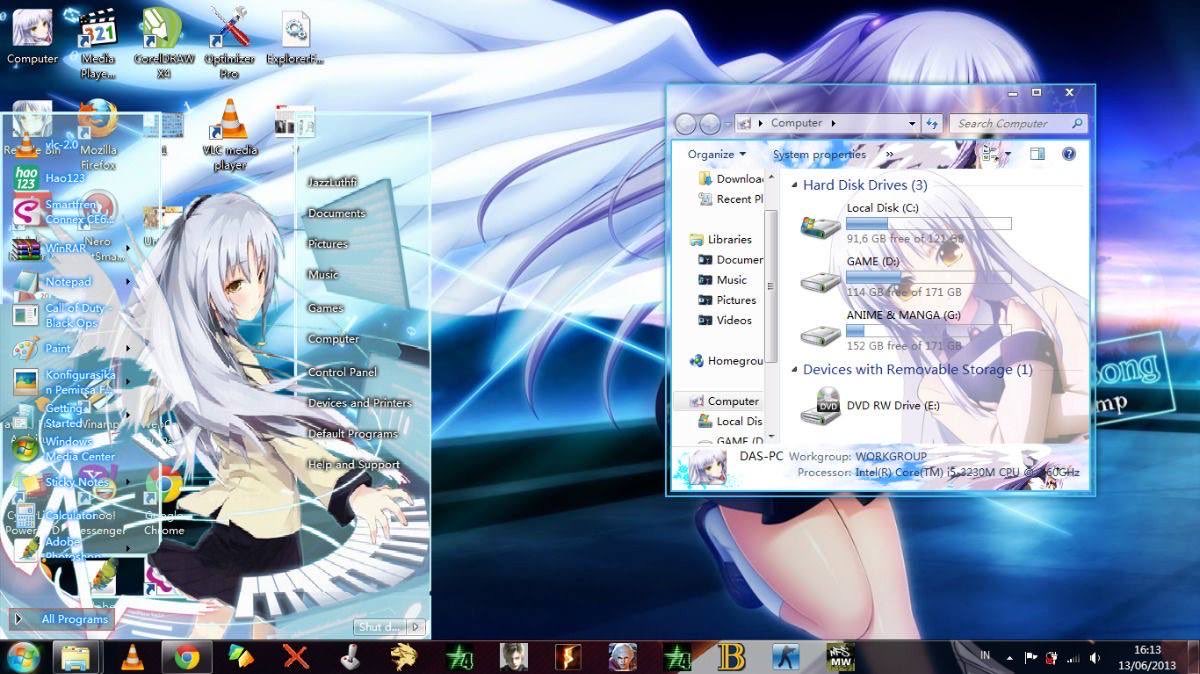
Task: Launch Optimizer Pro desktop shortcut
Action: tap(229, 42)
